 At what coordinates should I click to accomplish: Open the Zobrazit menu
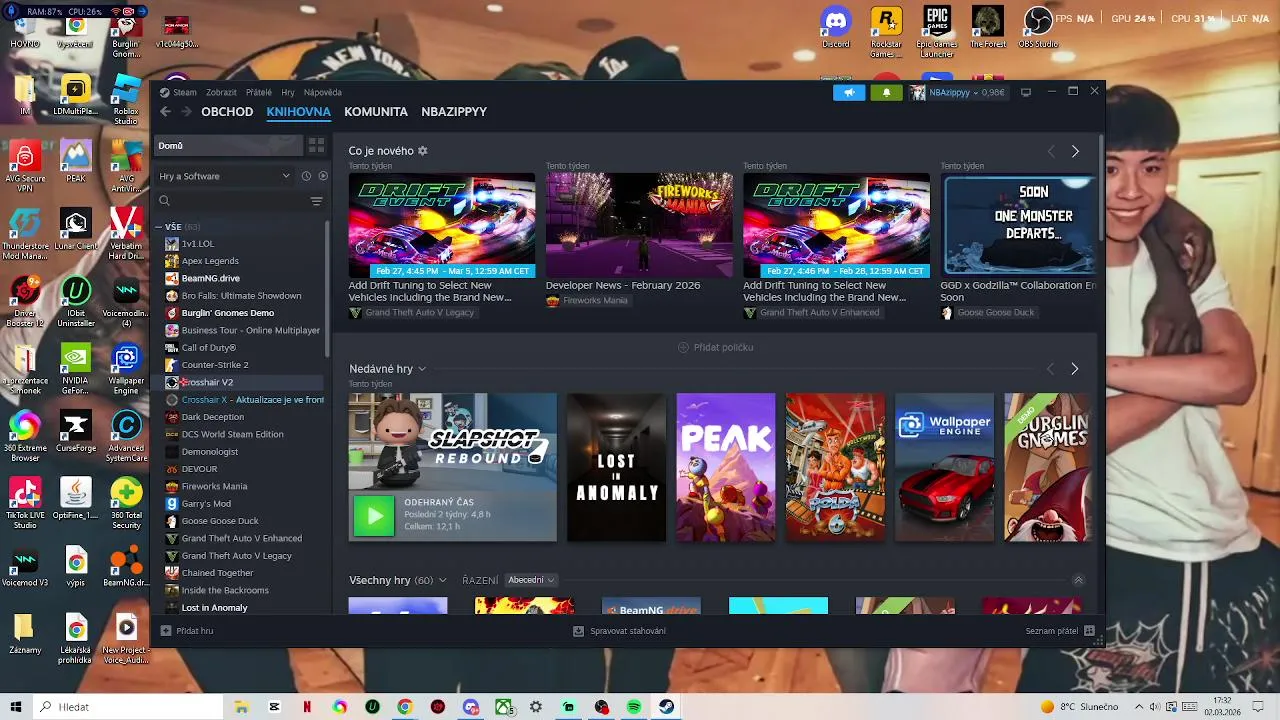point(221,92)
